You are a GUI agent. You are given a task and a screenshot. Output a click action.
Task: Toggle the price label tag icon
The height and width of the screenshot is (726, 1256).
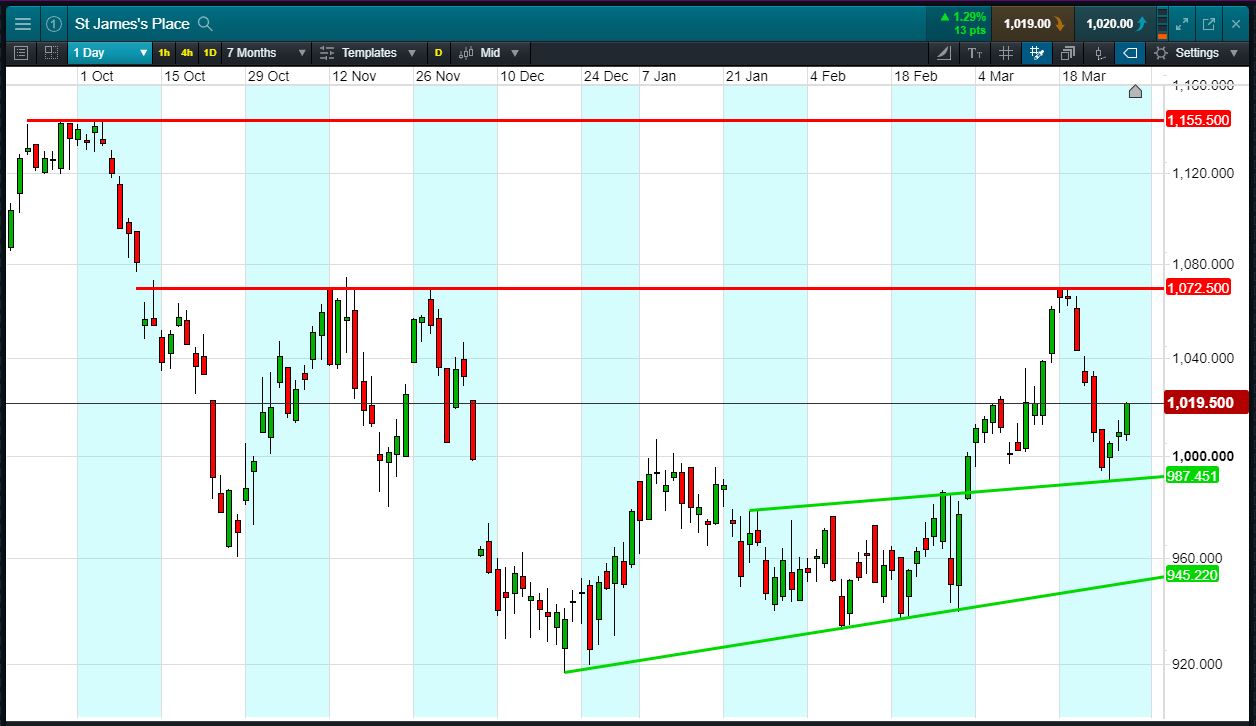[x=1130, y=53]
